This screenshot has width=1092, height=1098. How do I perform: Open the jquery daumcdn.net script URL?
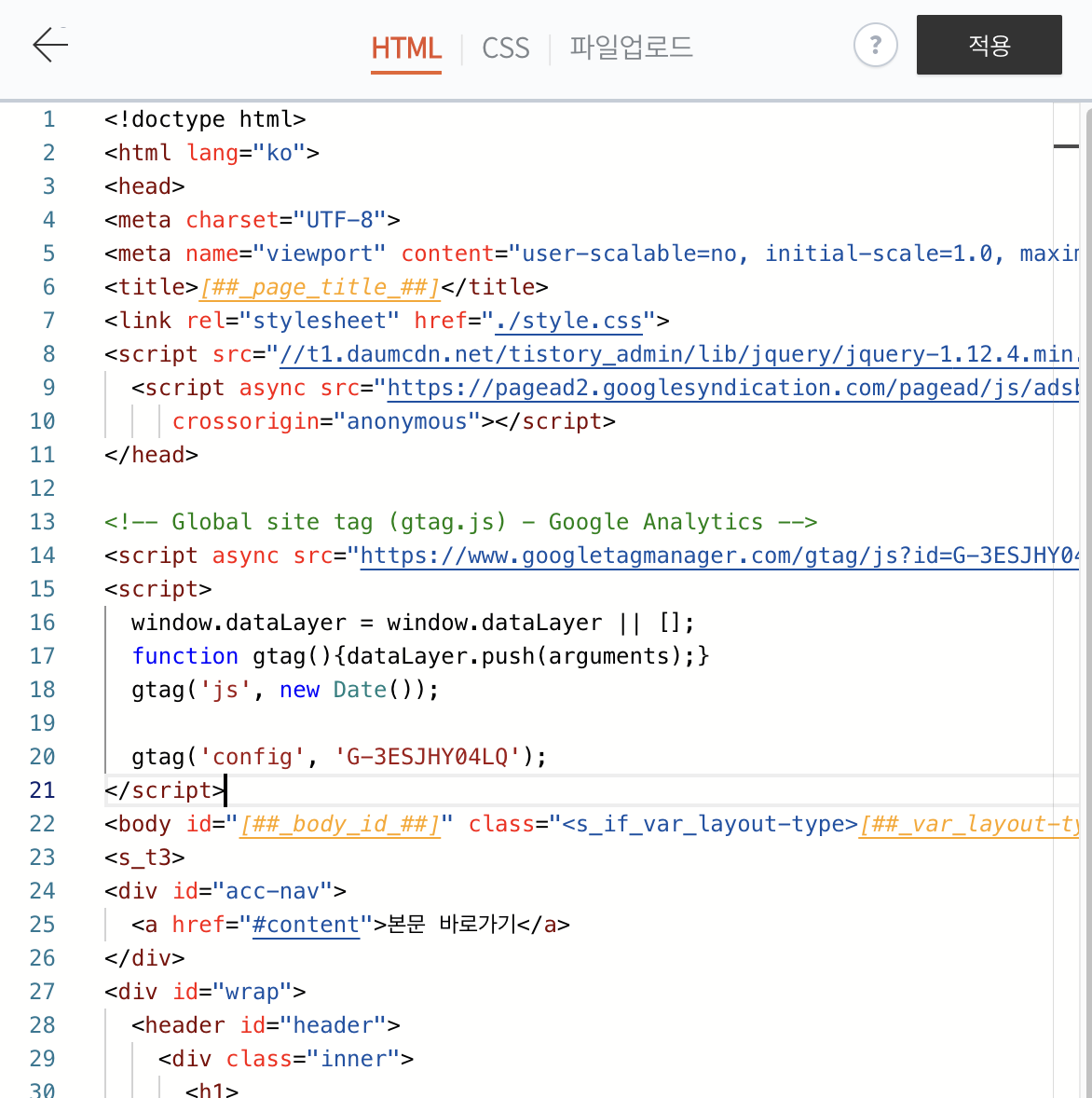pyautogui.click(x=679, y=354)
